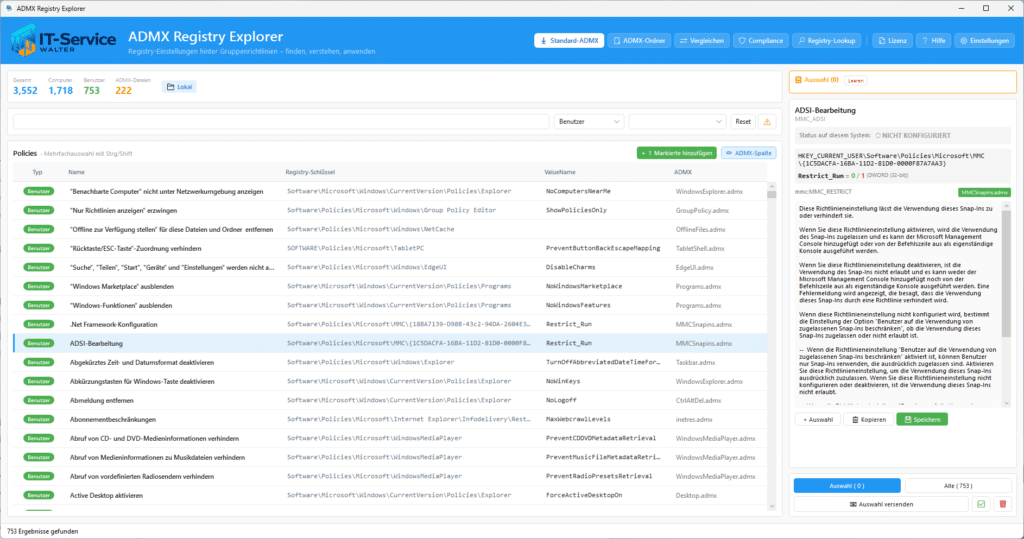Click the inetres.admx cell

(x=694, y=419)
